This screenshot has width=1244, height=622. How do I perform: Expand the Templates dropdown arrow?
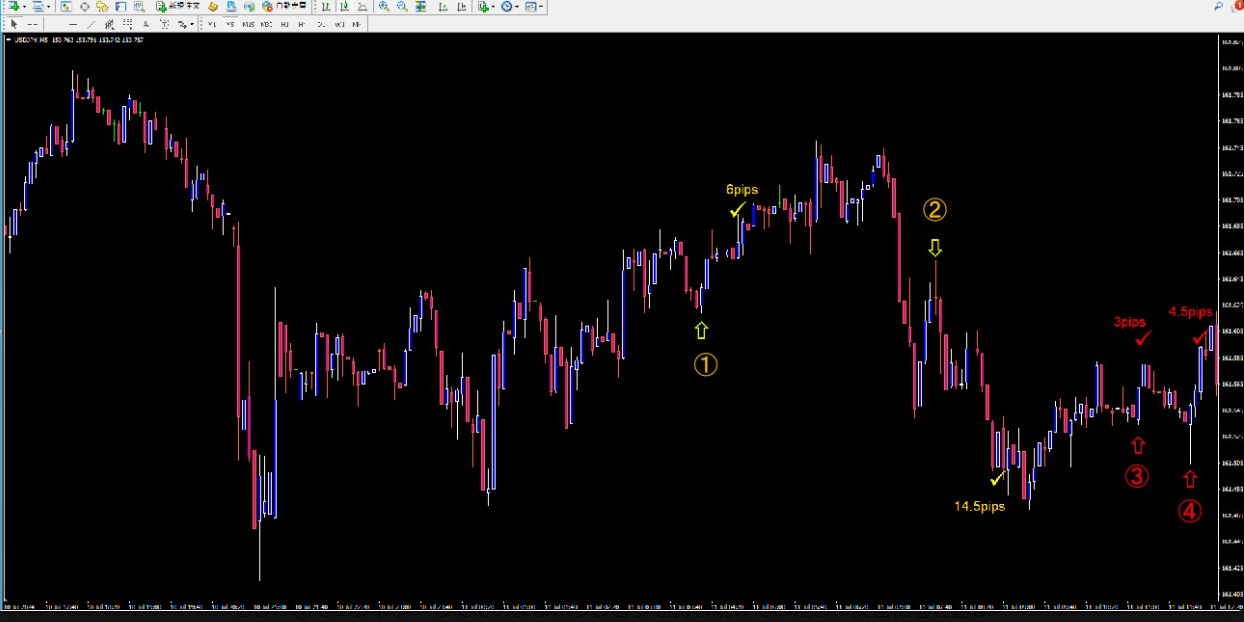click(x=541, y=6)
